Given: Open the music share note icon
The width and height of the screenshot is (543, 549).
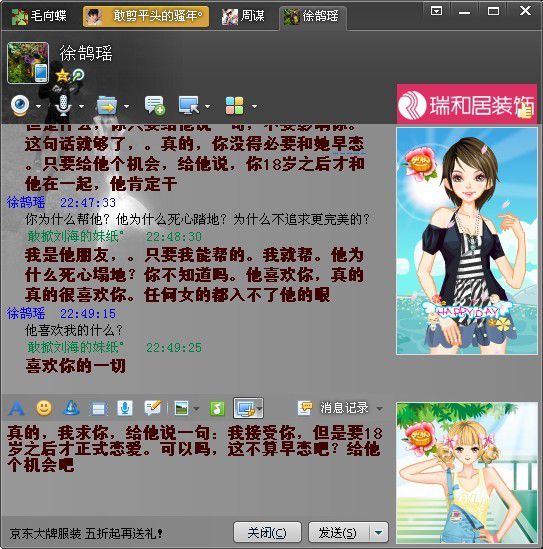Looking at the screenshot, I should click(217, 408).
